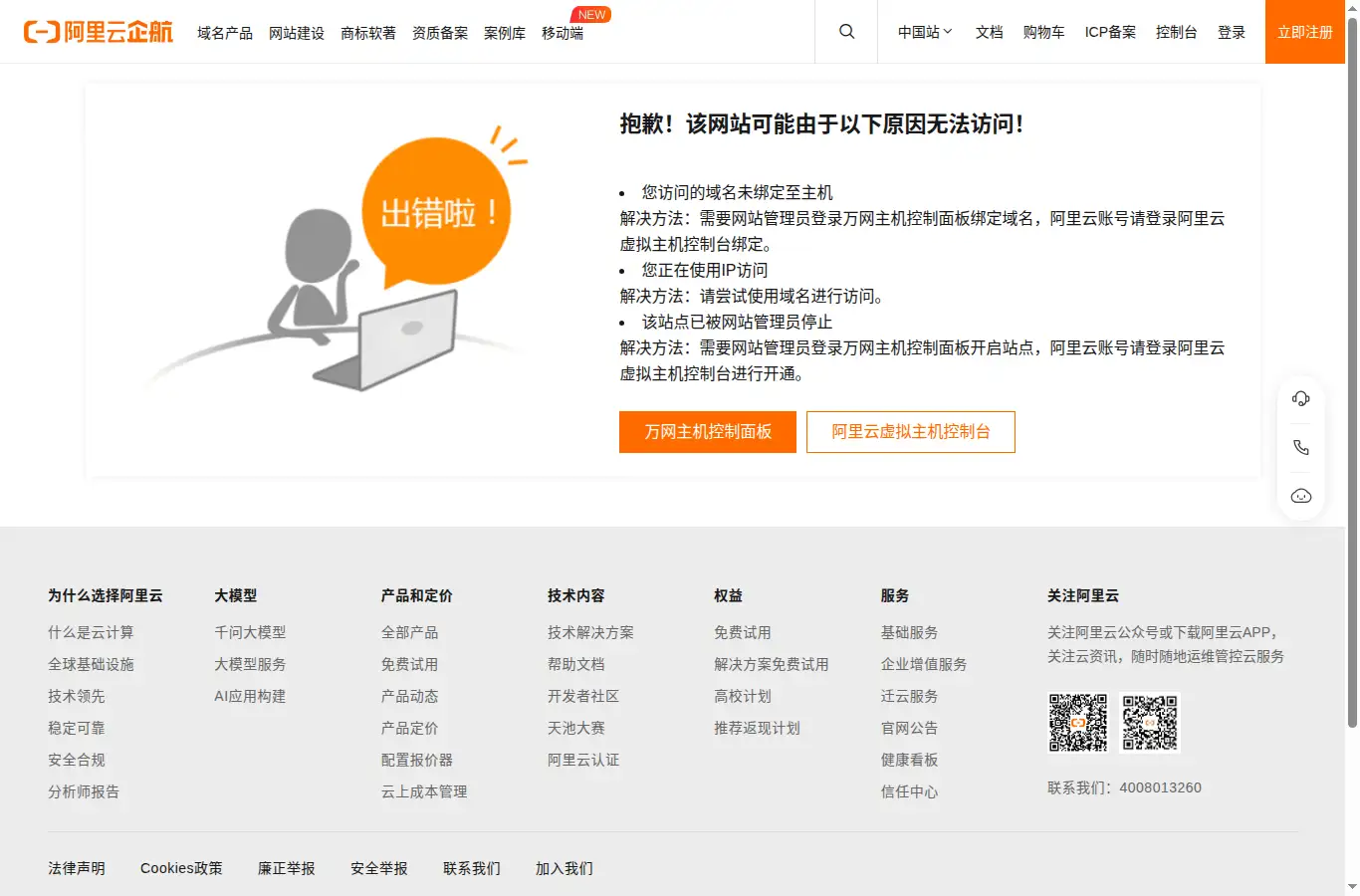Open the 解决方案免费试用 link
1360x896 pixels.
pyautogui.click(x=772, y=664)
